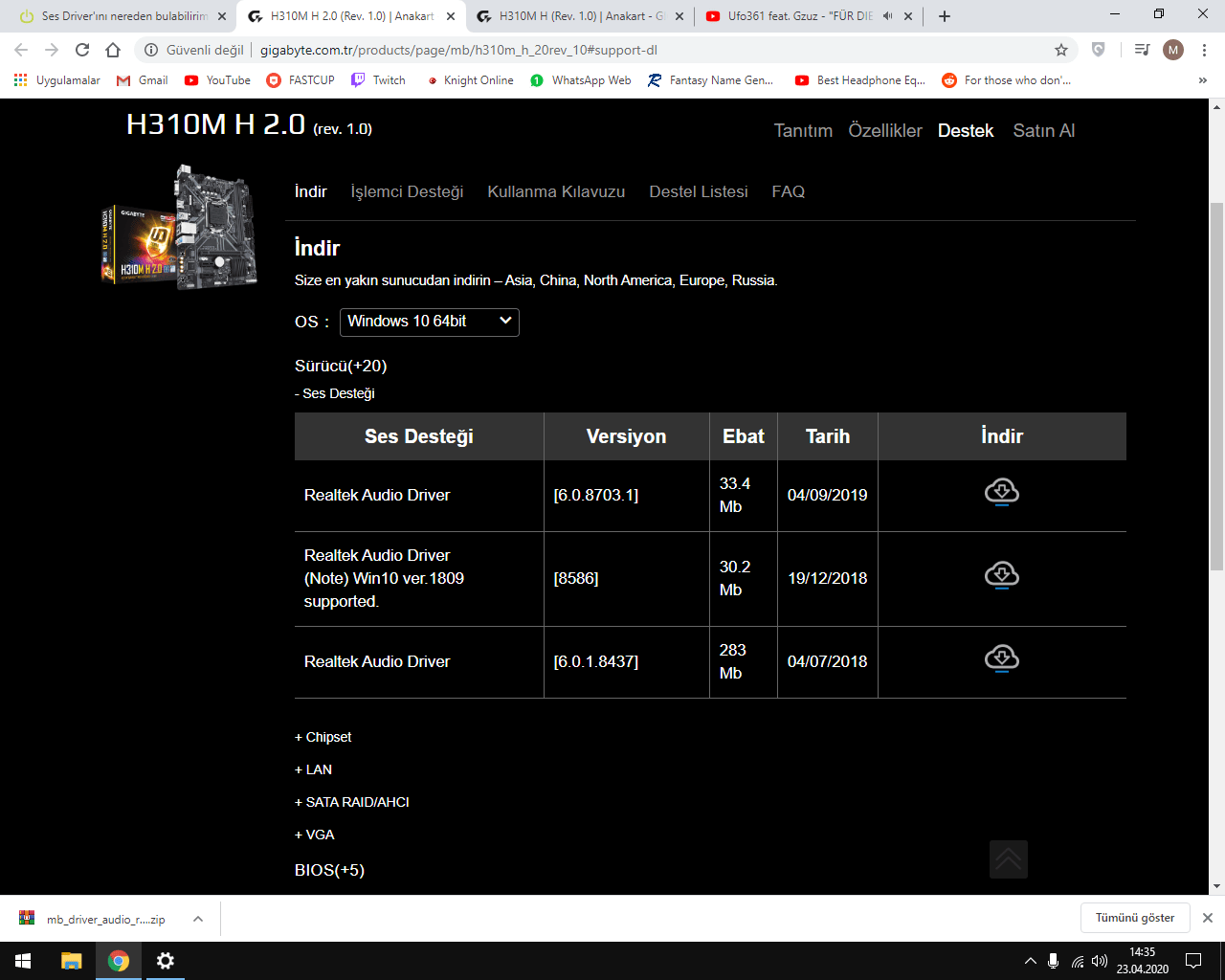This screenshot has height=980, width=1225.
Task: Click the scroll-to-top arrow button
Action: point(1009,859)
